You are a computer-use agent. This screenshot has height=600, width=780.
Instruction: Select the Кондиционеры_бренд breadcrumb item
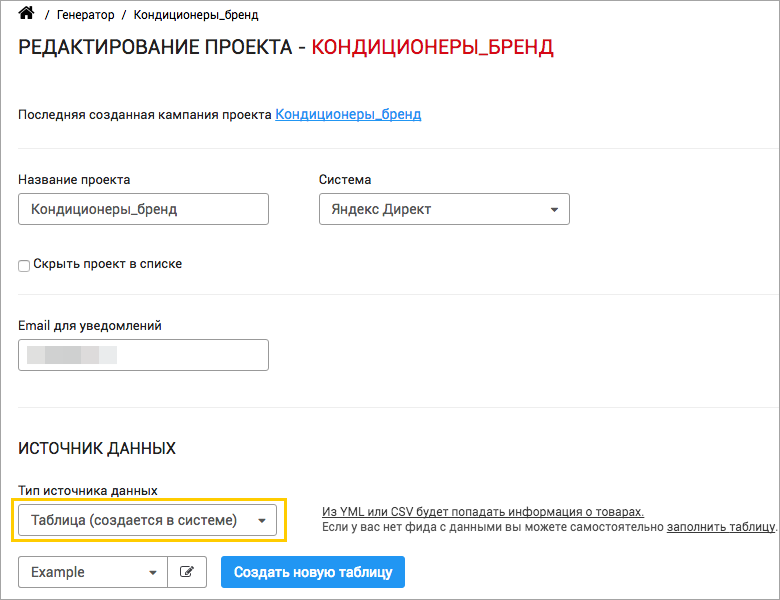coord(196,15)
